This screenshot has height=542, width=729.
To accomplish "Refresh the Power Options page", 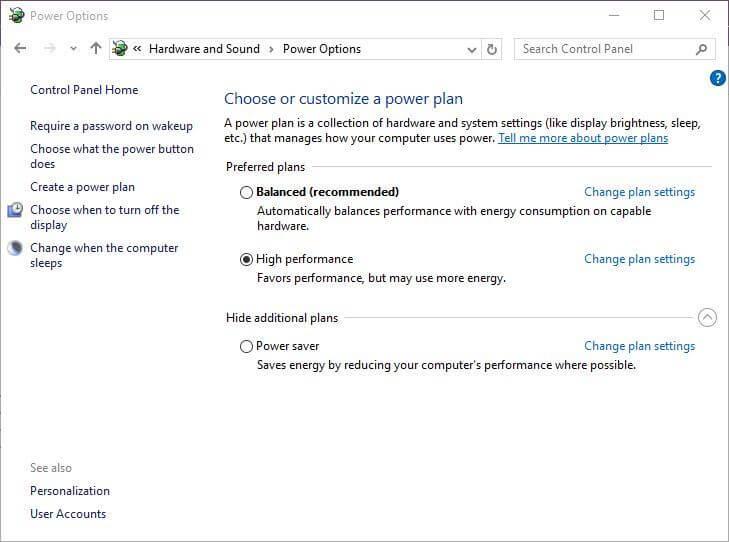I will [x=492, y=49].
